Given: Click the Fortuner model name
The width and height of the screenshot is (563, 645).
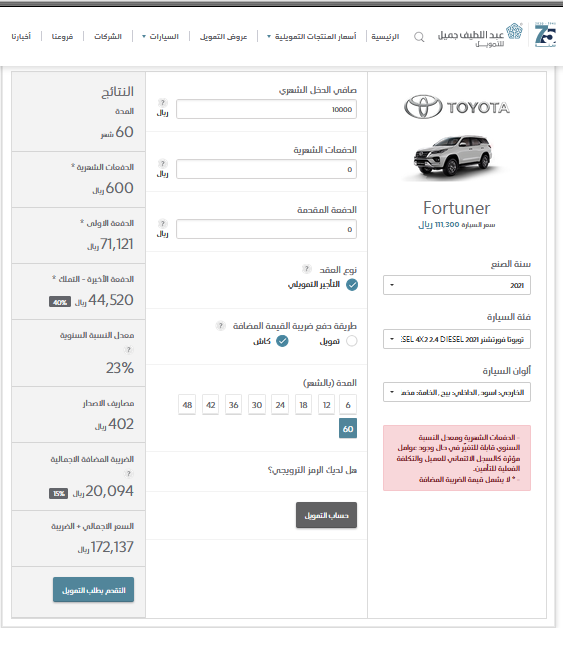Looking at the screenshot, I should tap(457, 208).
